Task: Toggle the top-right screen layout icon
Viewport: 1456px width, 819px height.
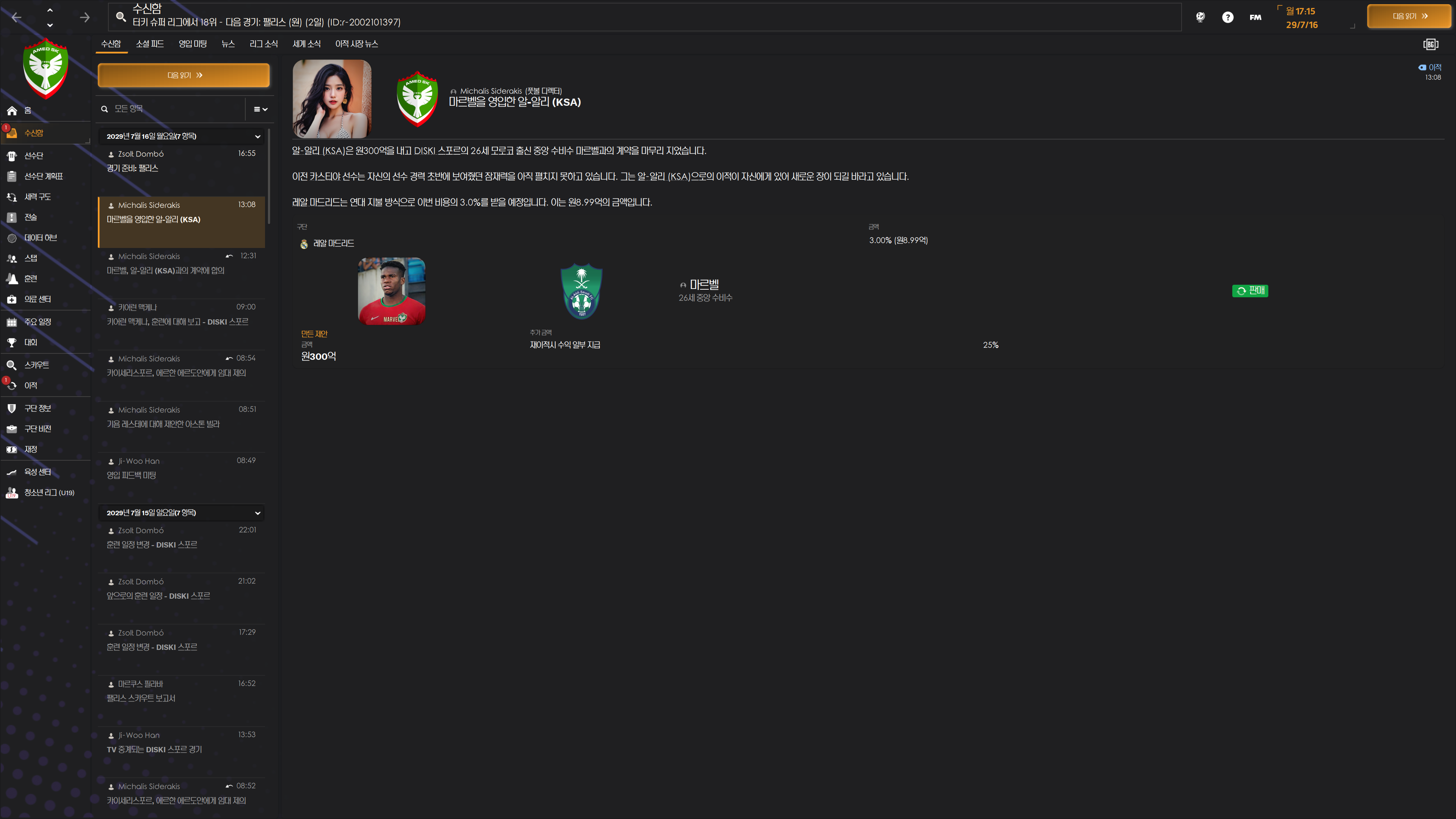Action: tap(1431, 44)
